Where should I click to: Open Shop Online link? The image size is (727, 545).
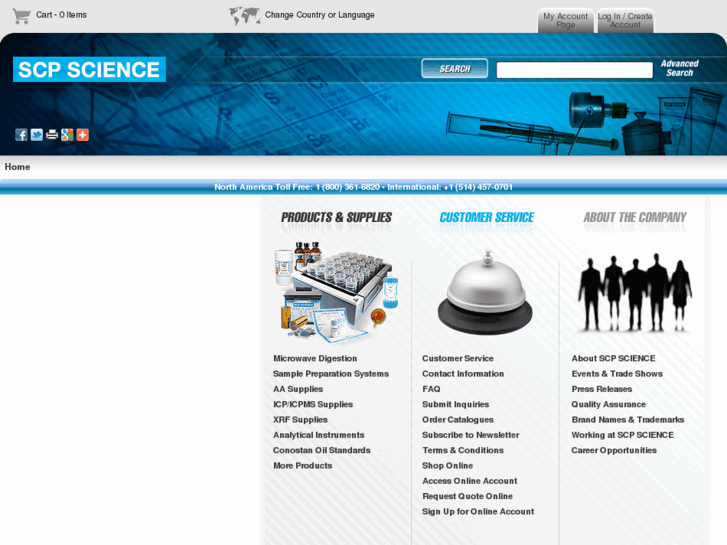pos(447,466)
